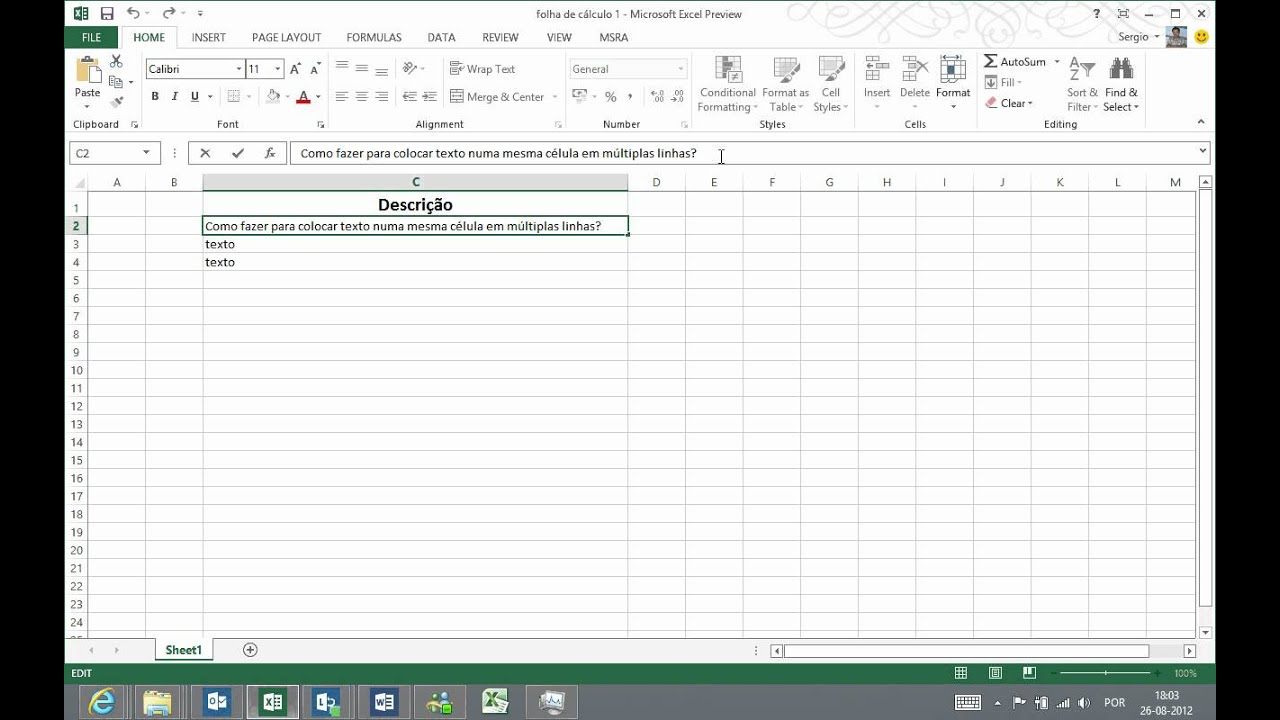1280x720 pixels.
Task: Apply Comma Style number format
Action: 630,97
